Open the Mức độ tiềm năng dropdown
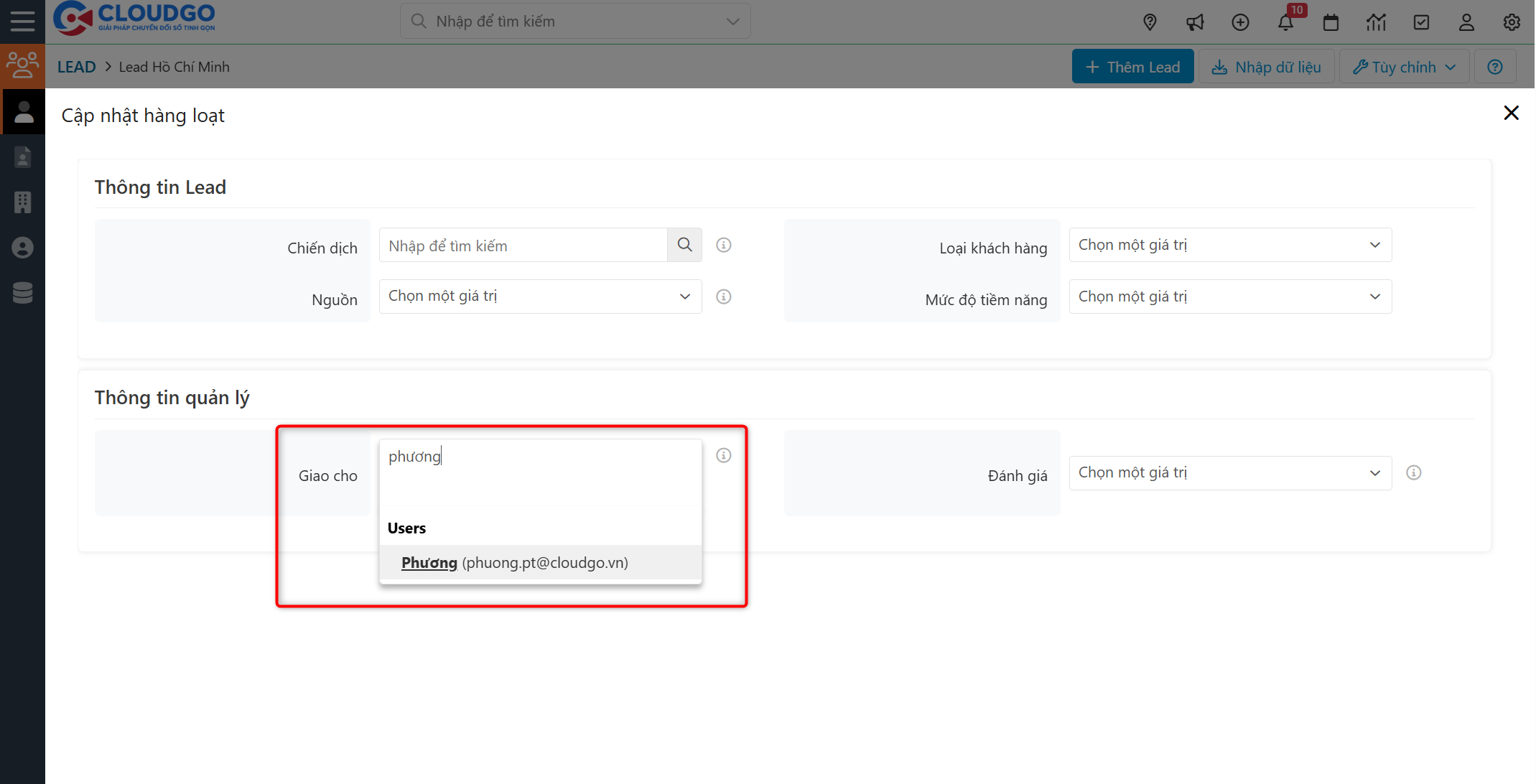 pyautogui.click(x=1229, y=297)
